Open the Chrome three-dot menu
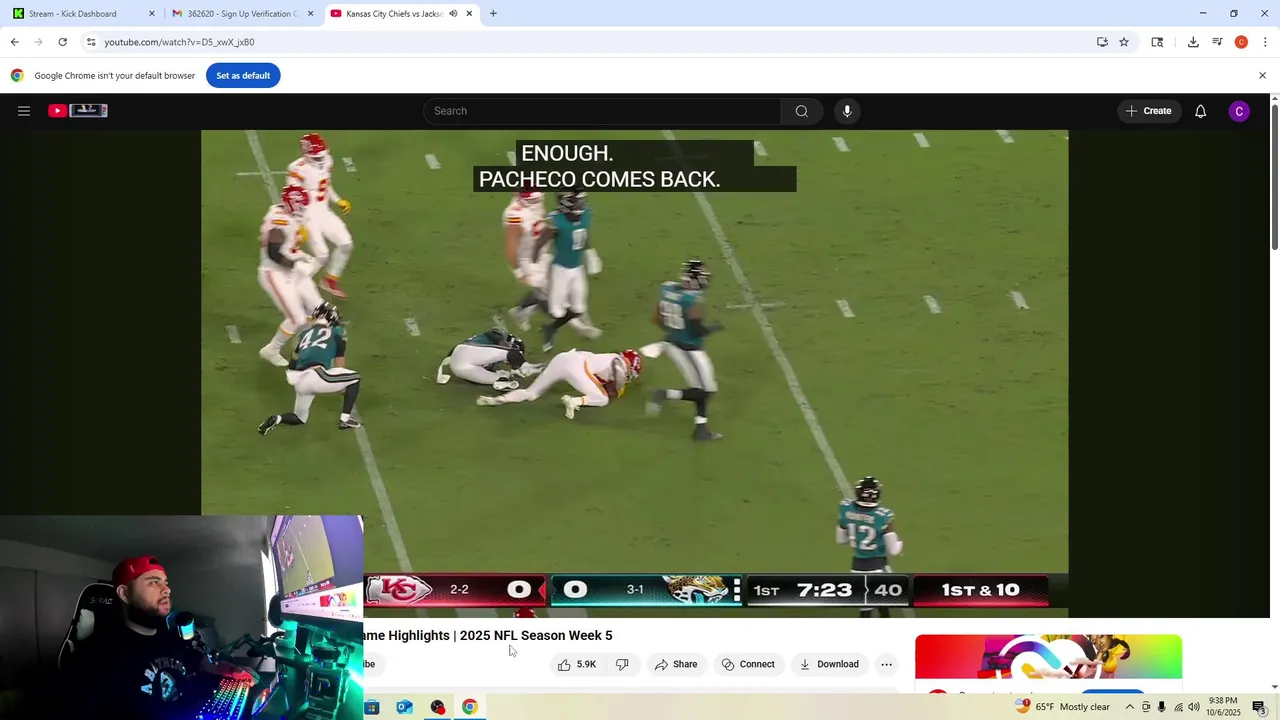Screen dimensions: 1280x720 coord(1265,42)
